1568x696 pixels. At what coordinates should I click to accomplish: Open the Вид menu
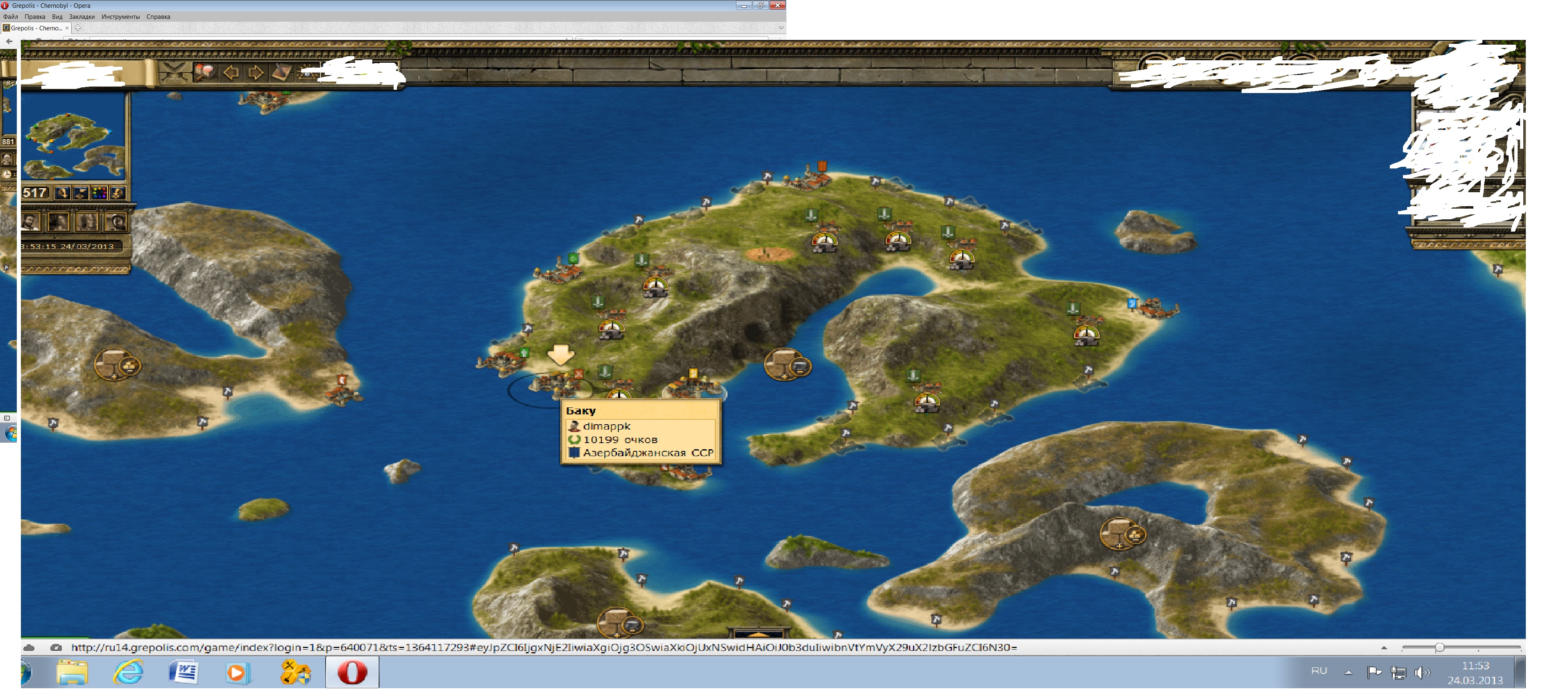click(57, 16)
